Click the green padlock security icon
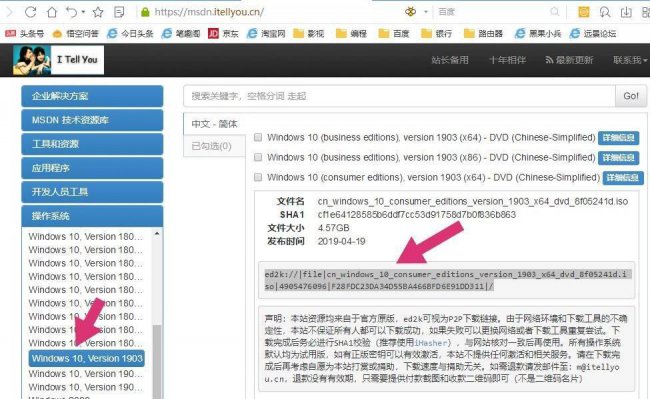650x399 pixels. click(x=145, y=12)
